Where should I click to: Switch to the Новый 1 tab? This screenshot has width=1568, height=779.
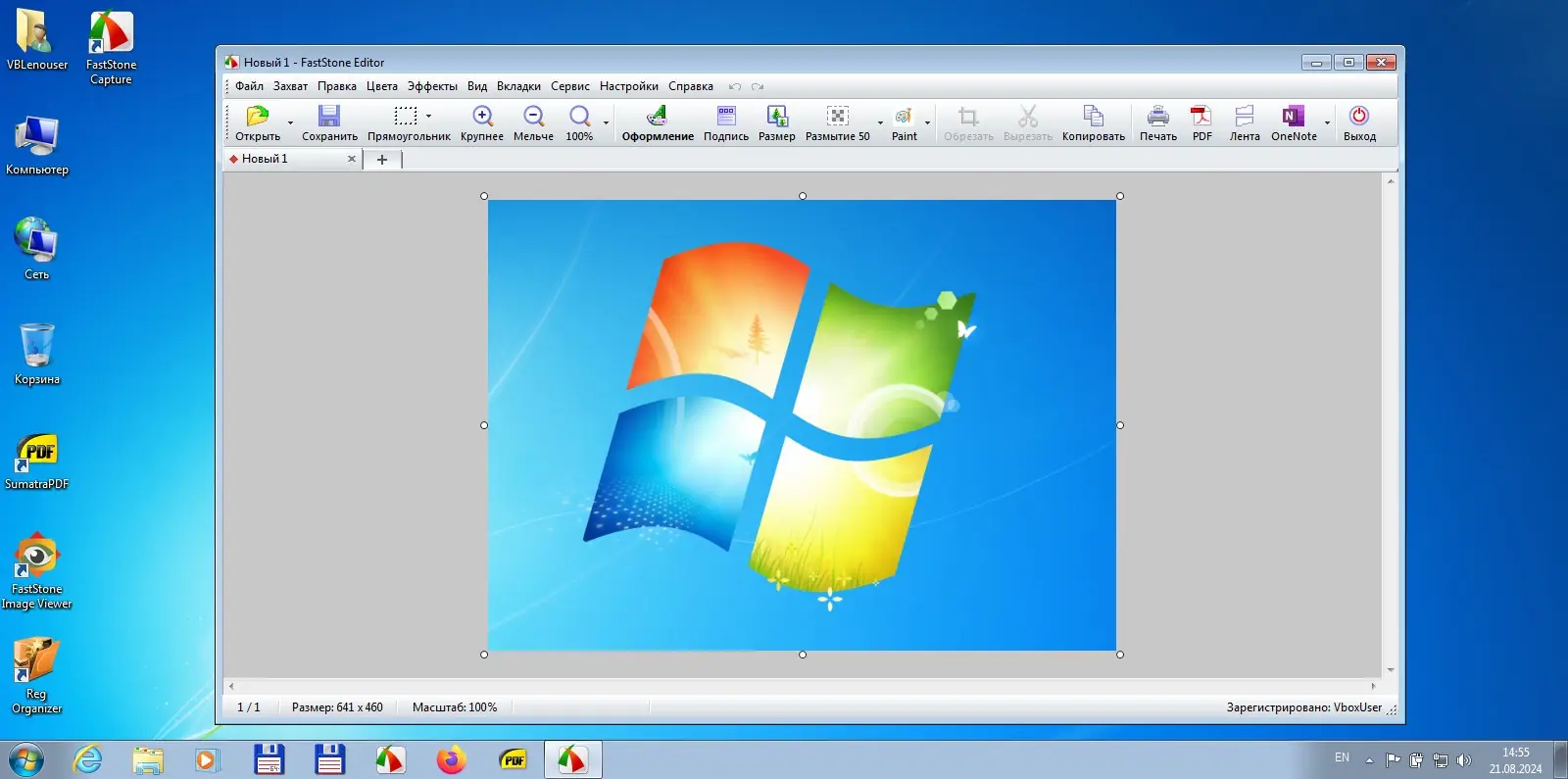point(292,159)
